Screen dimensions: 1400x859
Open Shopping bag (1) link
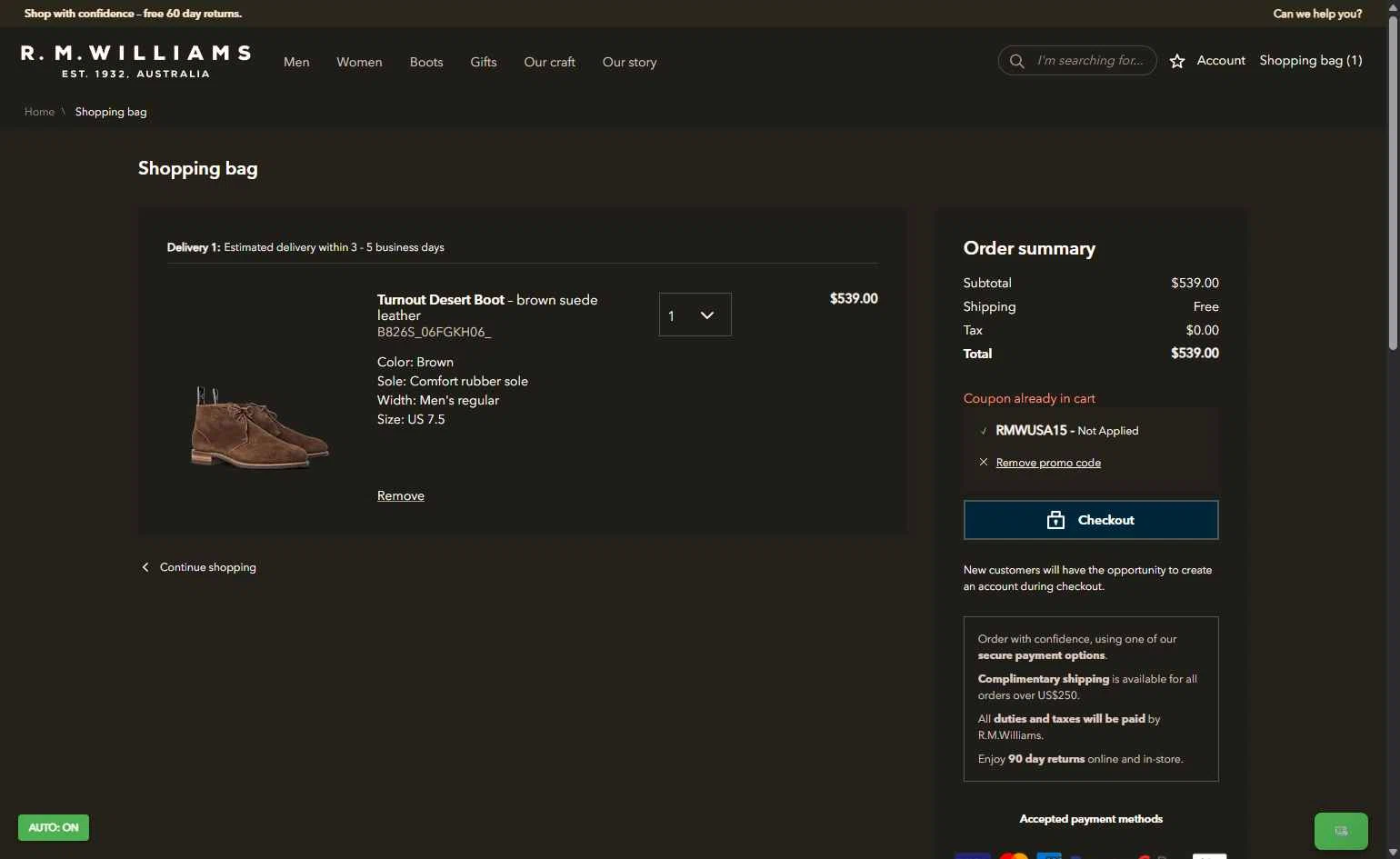[x=1310, y=60]
